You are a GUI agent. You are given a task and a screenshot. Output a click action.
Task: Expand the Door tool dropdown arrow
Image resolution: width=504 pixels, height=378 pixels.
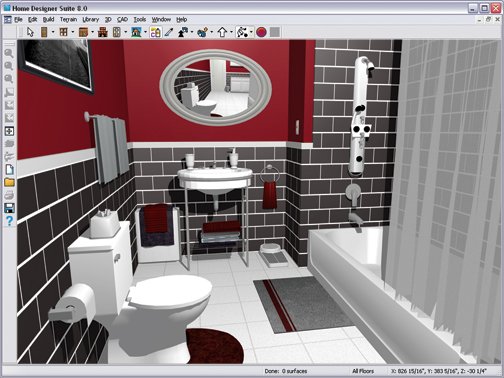coord(53,32)
